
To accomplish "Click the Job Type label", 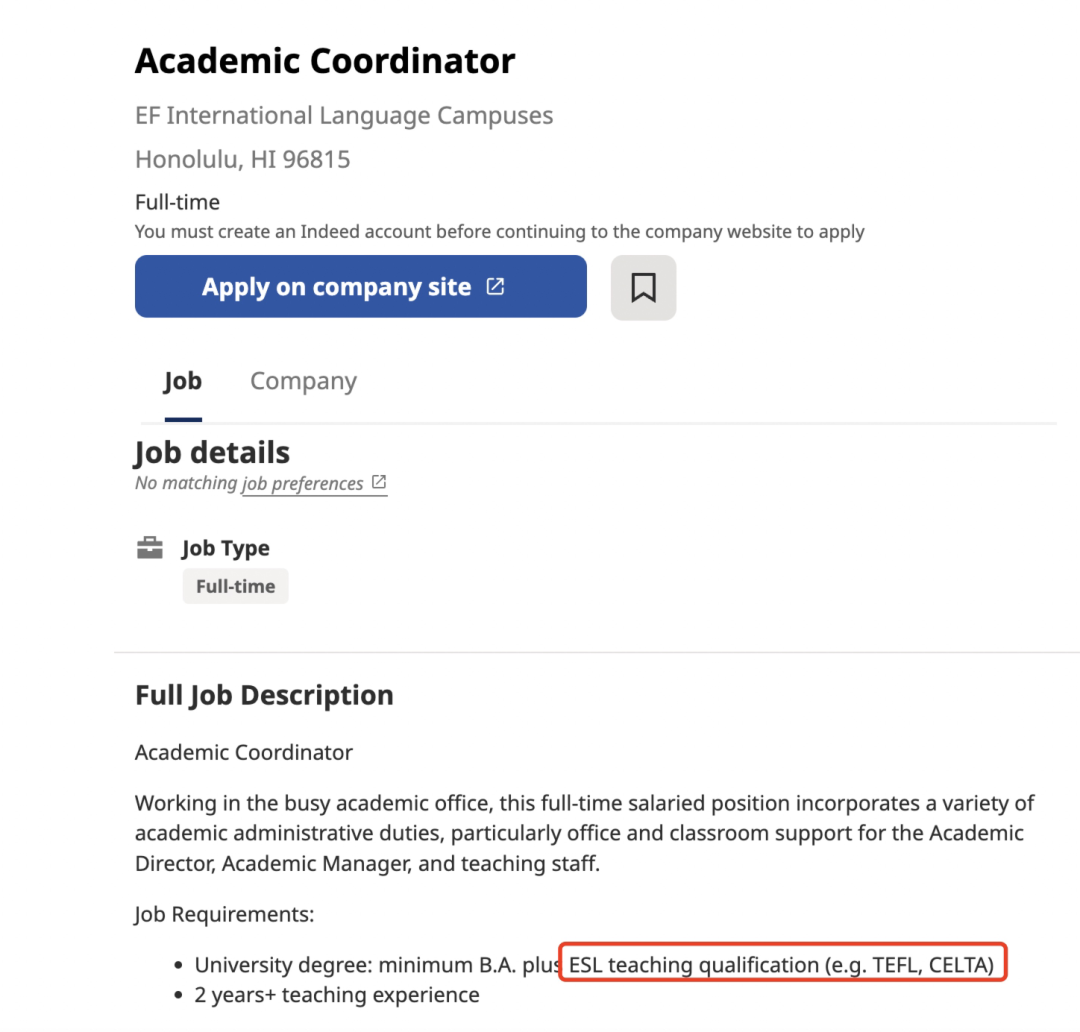I will tap(226, 548).
